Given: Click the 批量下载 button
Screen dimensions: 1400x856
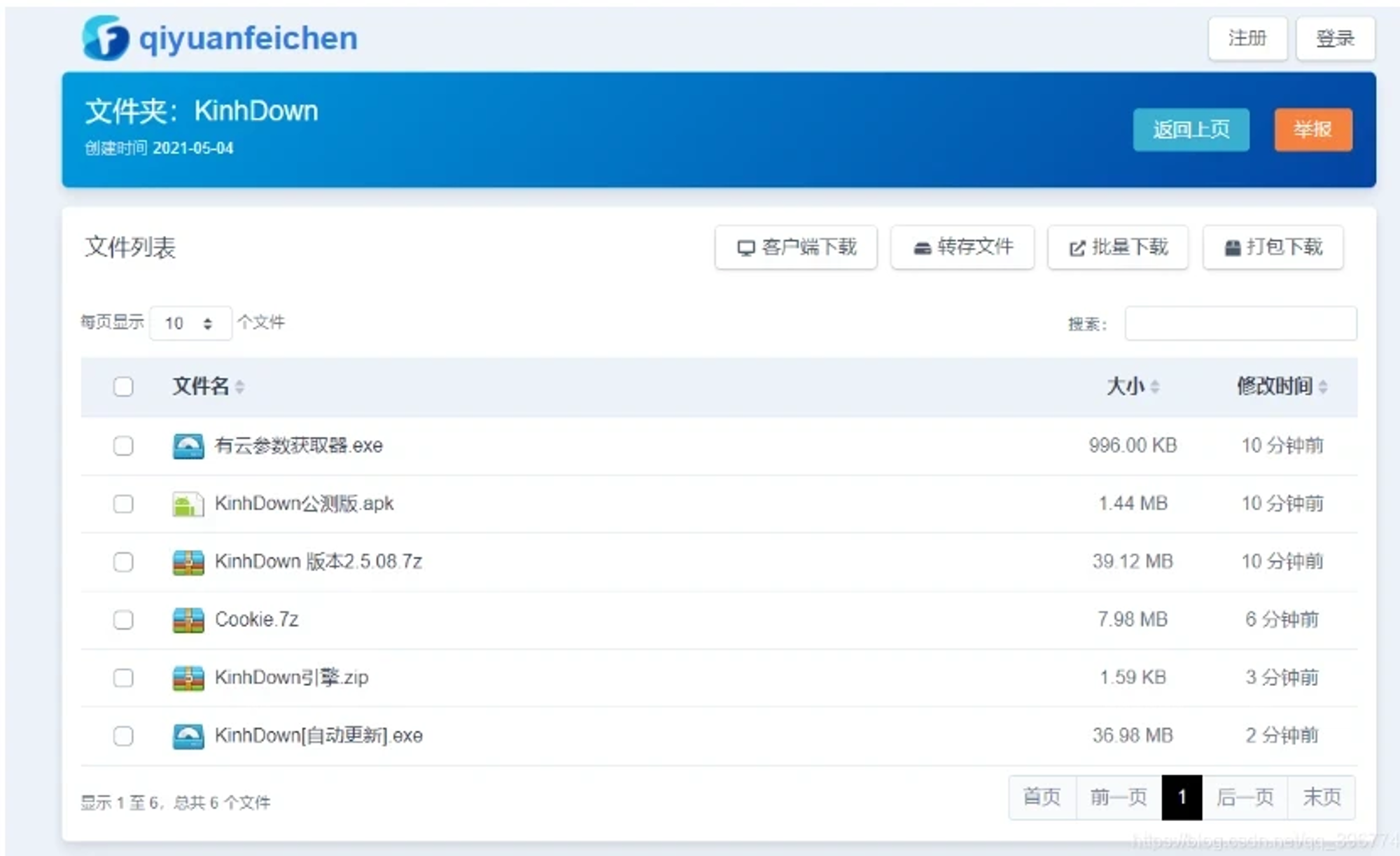Looking at the screenshot, I should [1118, 247].
